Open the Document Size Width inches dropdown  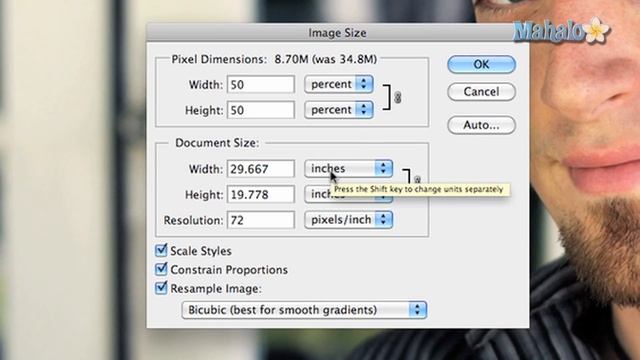click(348, 169)
